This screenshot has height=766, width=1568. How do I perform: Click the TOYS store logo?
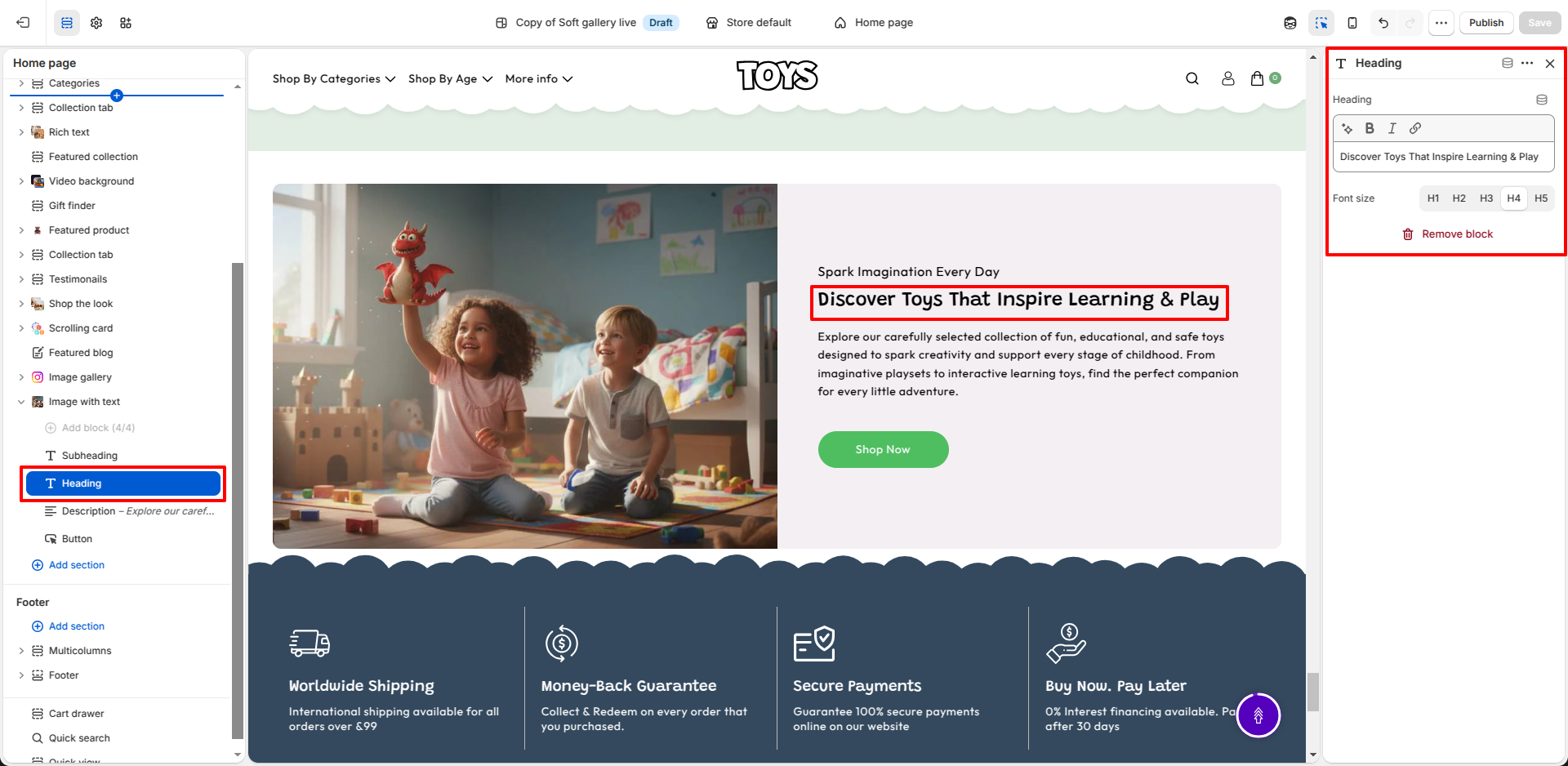(x=777, y=75)
